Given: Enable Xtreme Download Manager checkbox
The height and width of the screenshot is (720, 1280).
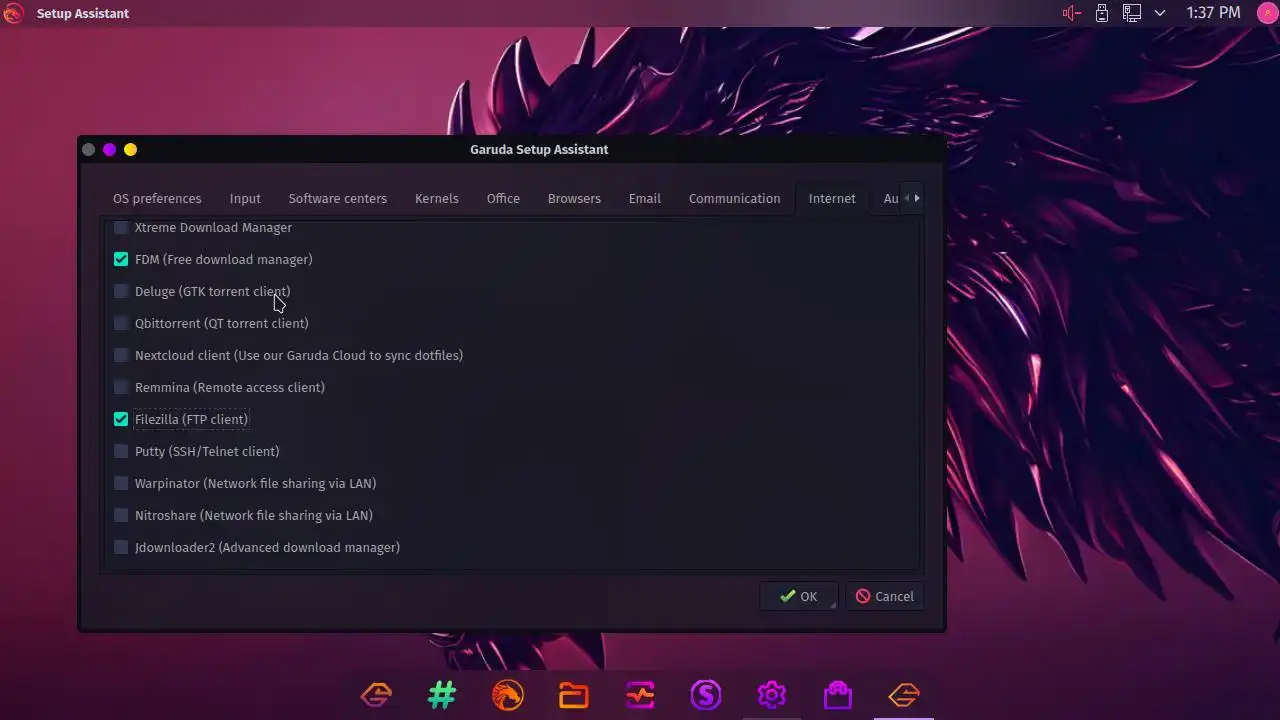Looking at the screenshot, I should click(x=121, y=227).
